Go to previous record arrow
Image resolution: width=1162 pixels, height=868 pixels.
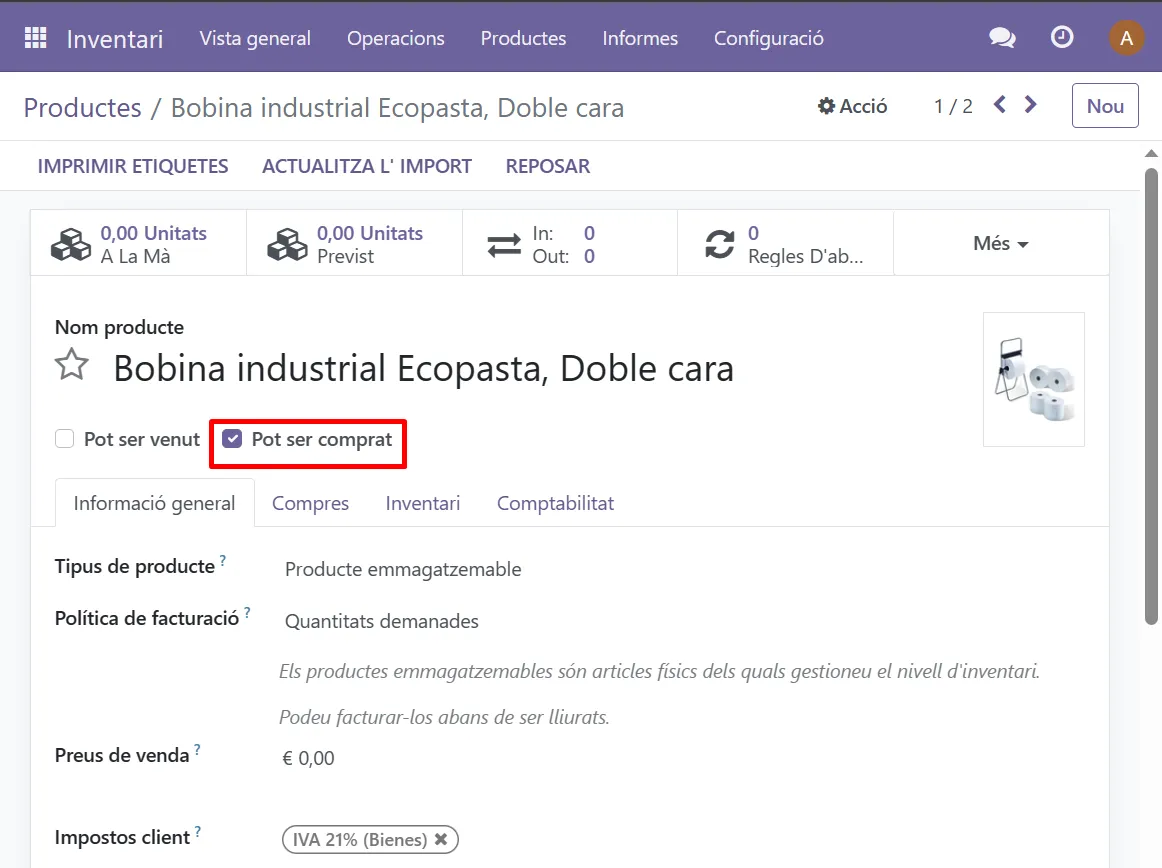tap(999, 105)
